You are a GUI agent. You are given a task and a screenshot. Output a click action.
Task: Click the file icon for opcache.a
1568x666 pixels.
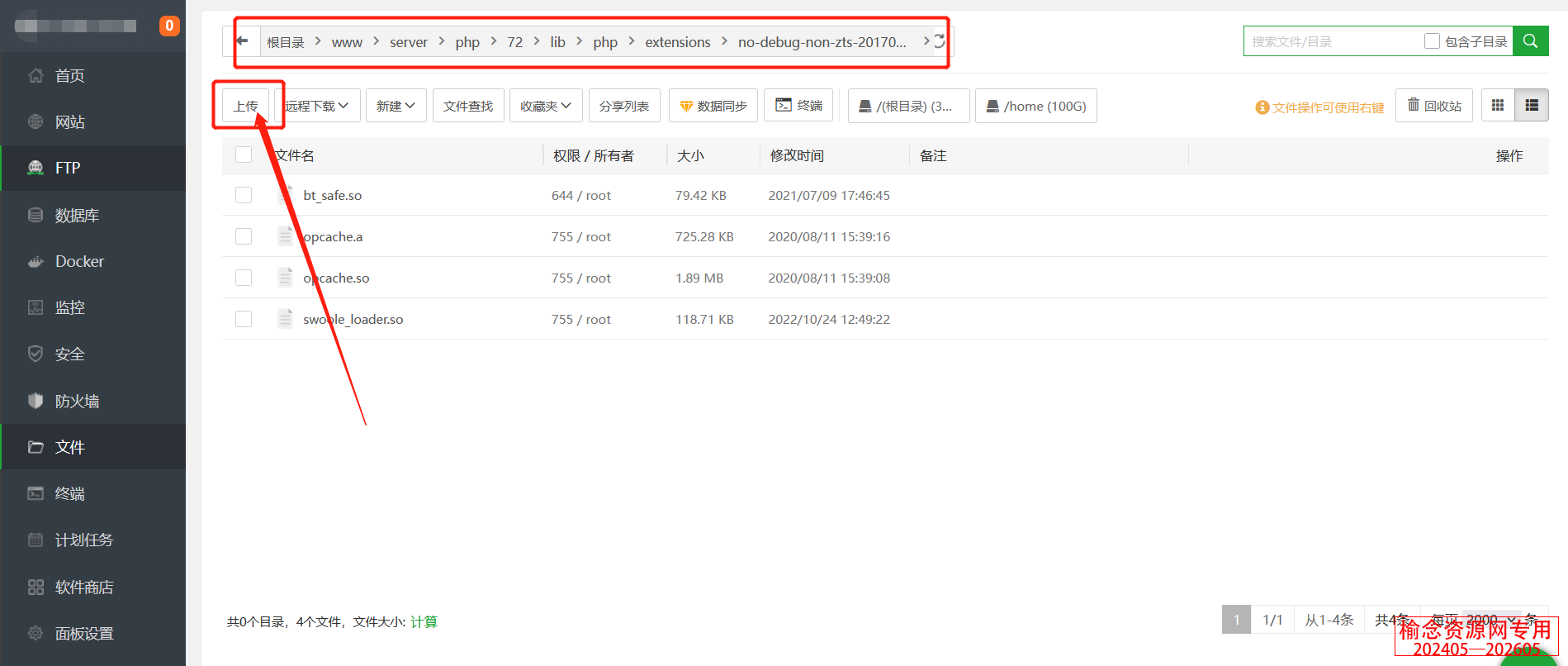[x=285, y=236]
